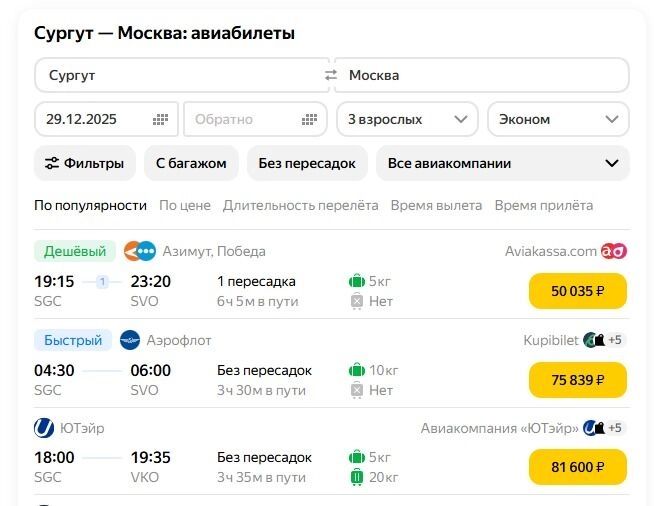The height and width of the screenshot is (506, 654).
Task: Sort results by "По цене"
Action: tap(185, 205)
